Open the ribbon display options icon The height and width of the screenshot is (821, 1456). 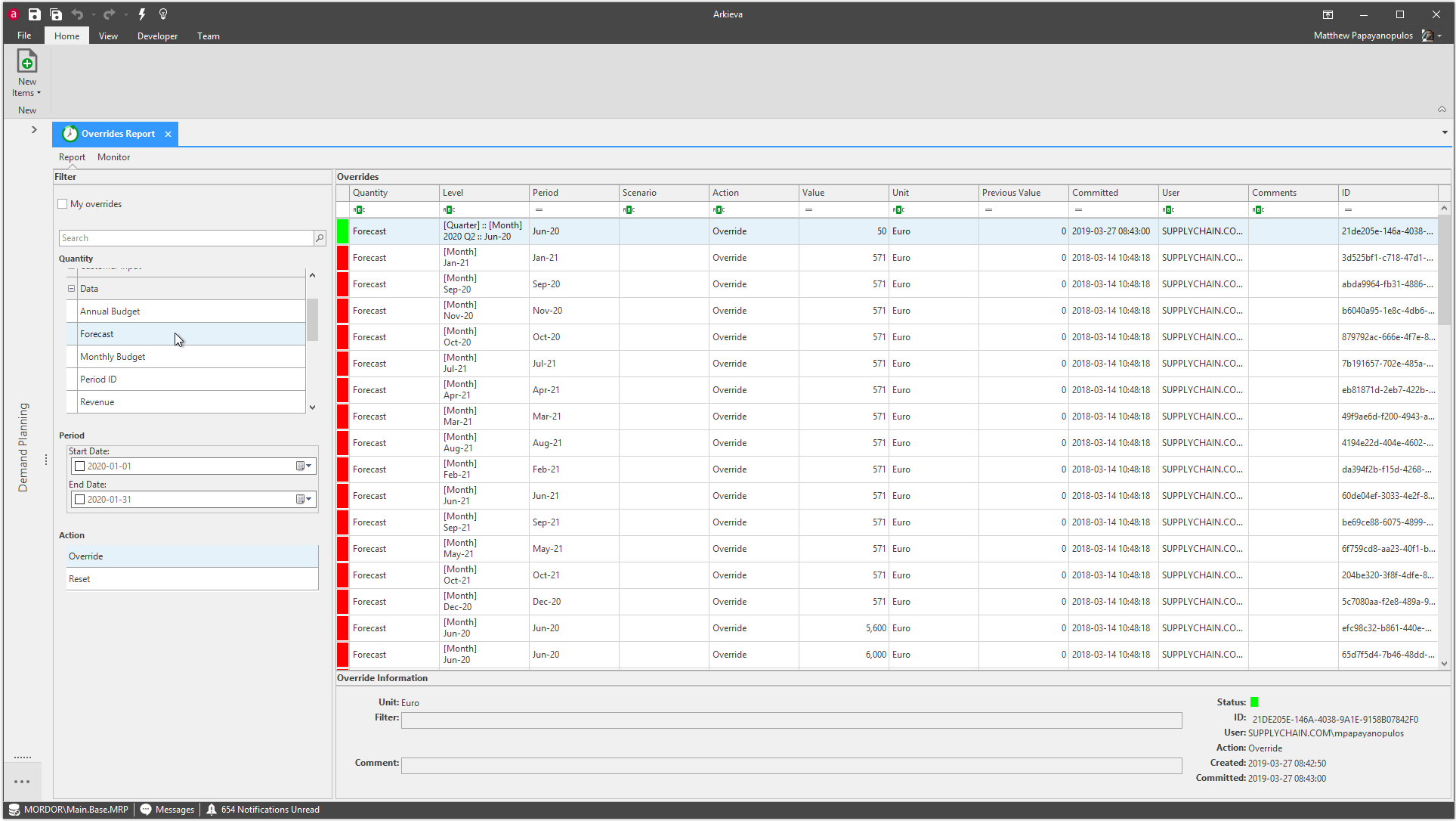pyautogui.click(x=1328, y=14)
